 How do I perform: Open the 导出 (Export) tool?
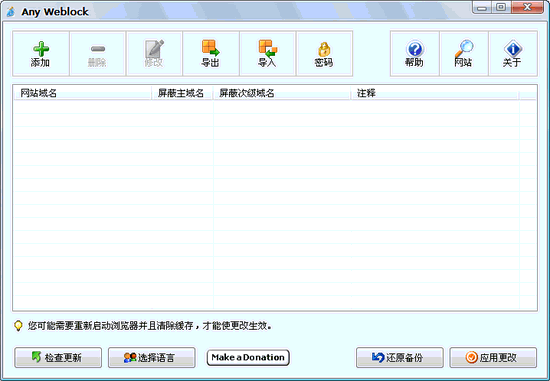(x=211, y=54)
